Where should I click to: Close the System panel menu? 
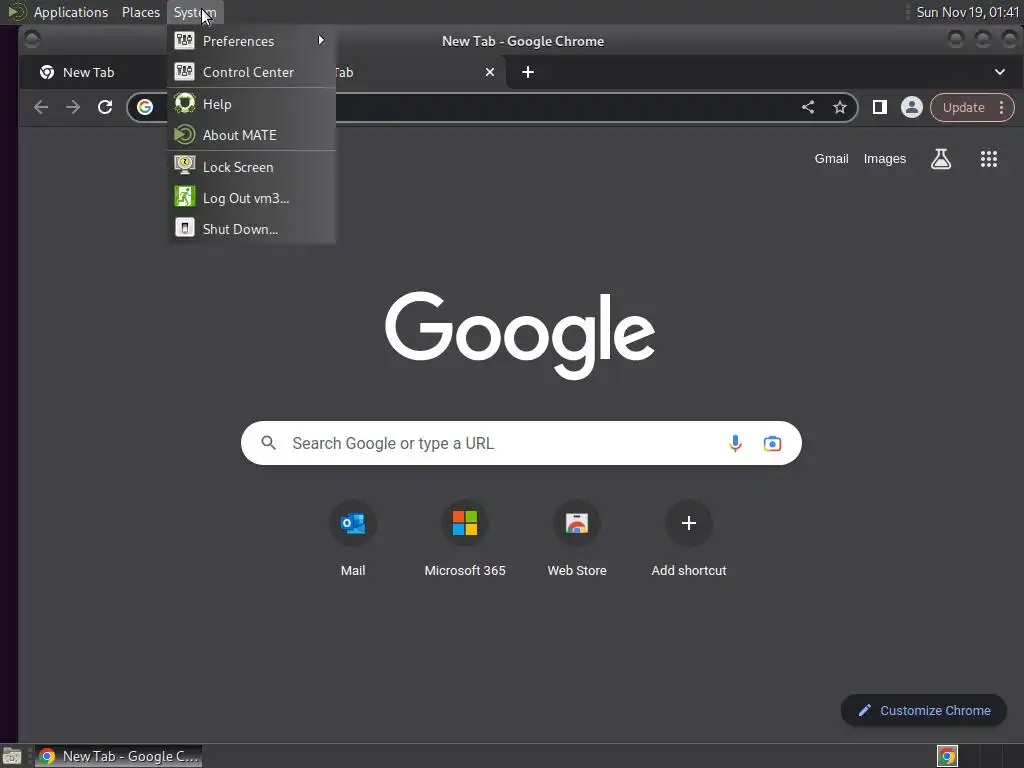[195, 12]
